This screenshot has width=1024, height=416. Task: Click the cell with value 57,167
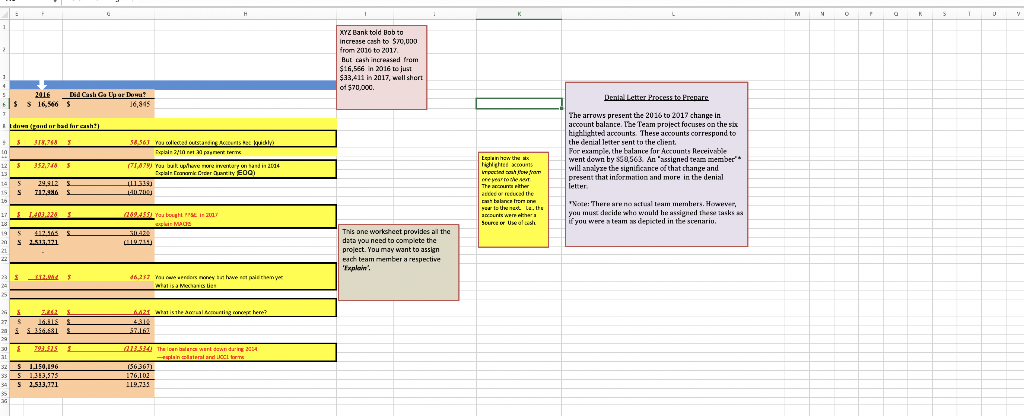142,330
